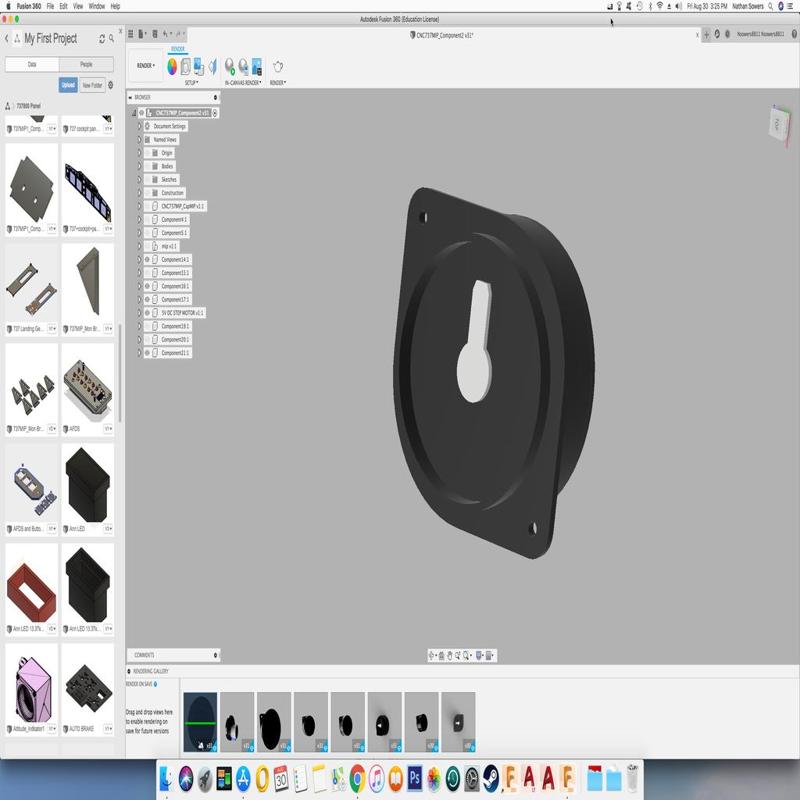Click the Orbit navigation icon
The height and width of the screenshot is (800, 800).
(432, 656)
